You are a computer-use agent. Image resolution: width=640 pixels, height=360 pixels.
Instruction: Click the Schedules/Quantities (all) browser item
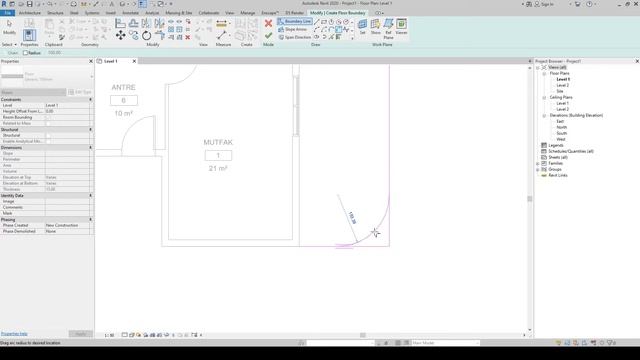(571, 151)
